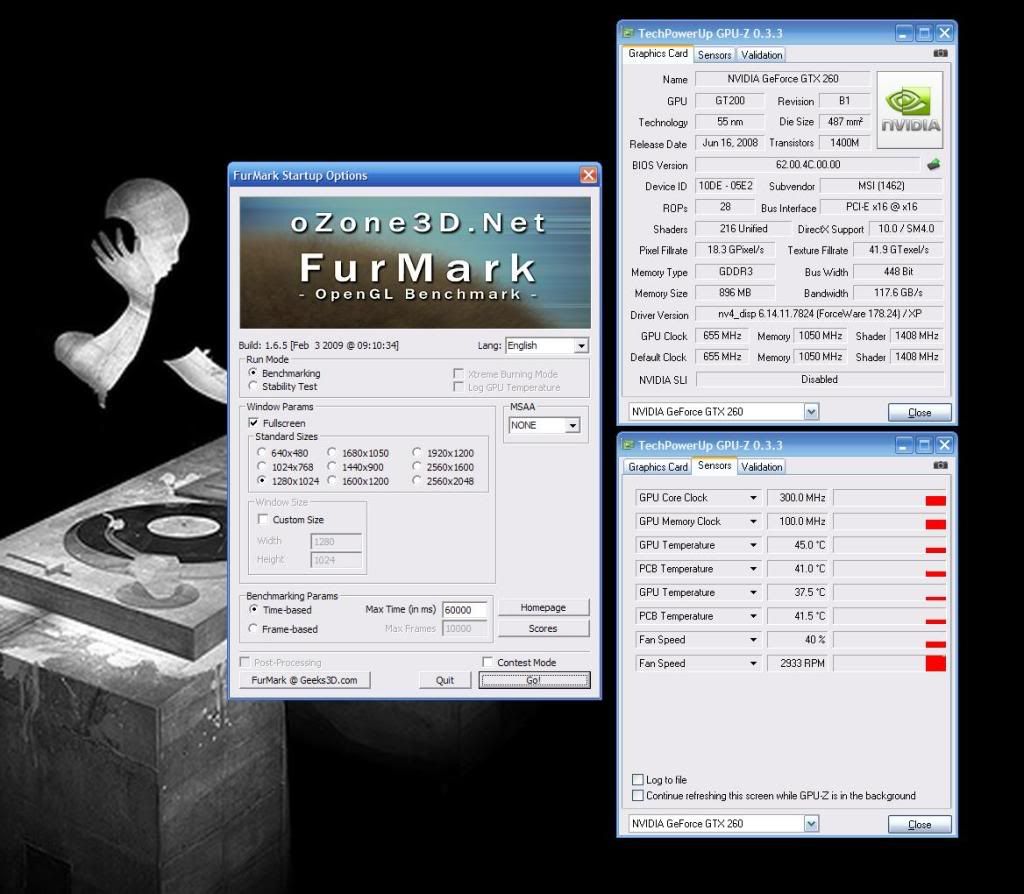Select 1920x1200 standard size
The height and width of the screenshot is (894, 1024).
[x=417, y=453]
